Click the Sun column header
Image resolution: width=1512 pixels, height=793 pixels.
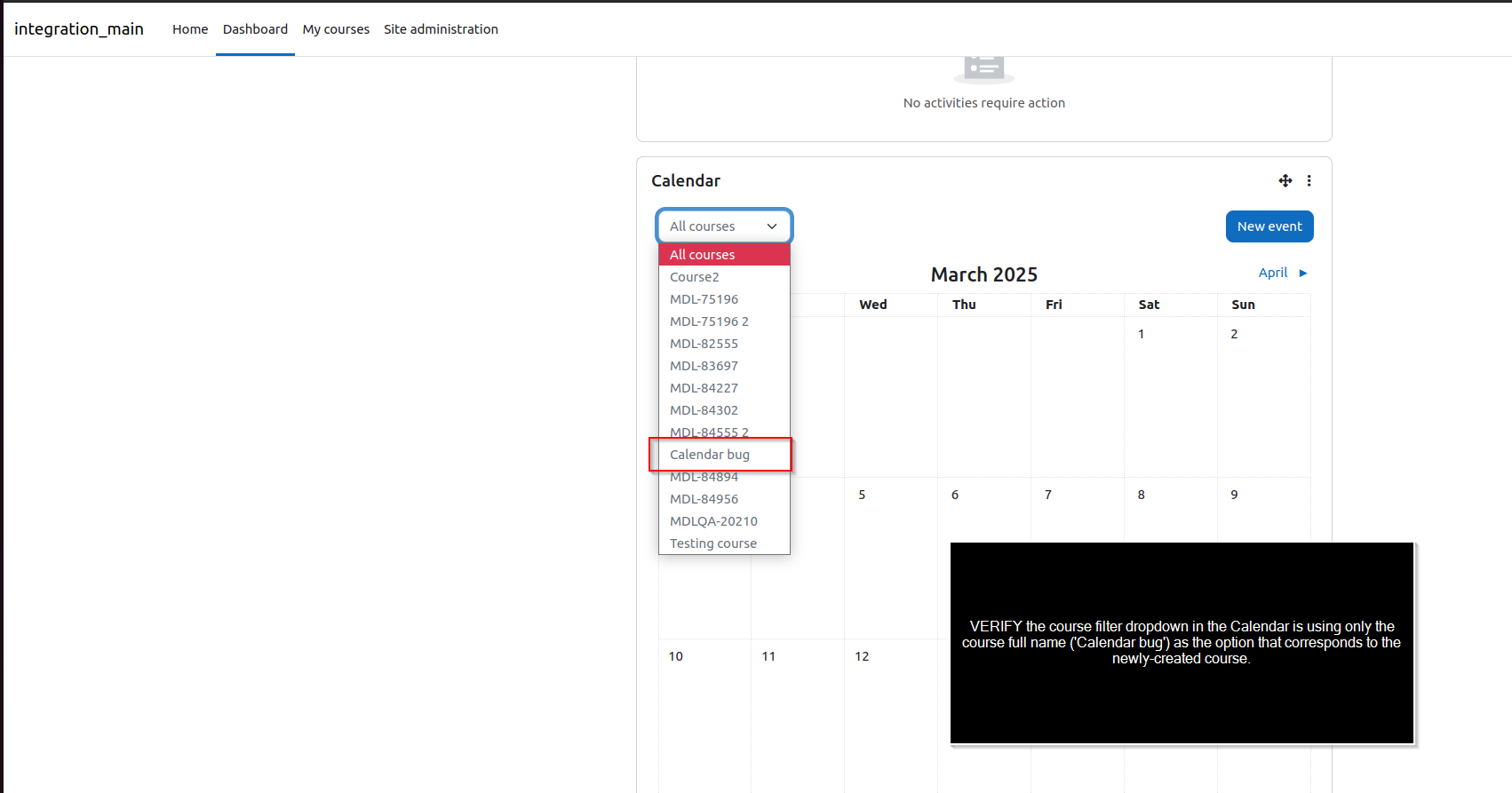tap(1243, 305)
